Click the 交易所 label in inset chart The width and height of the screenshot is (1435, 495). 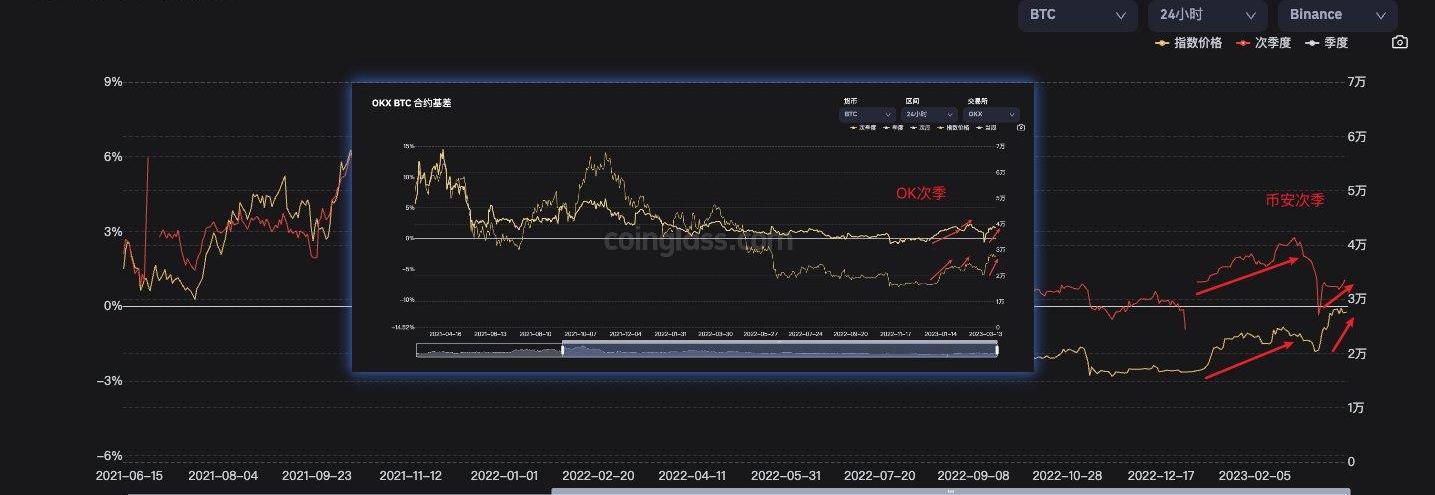(977, 101)
